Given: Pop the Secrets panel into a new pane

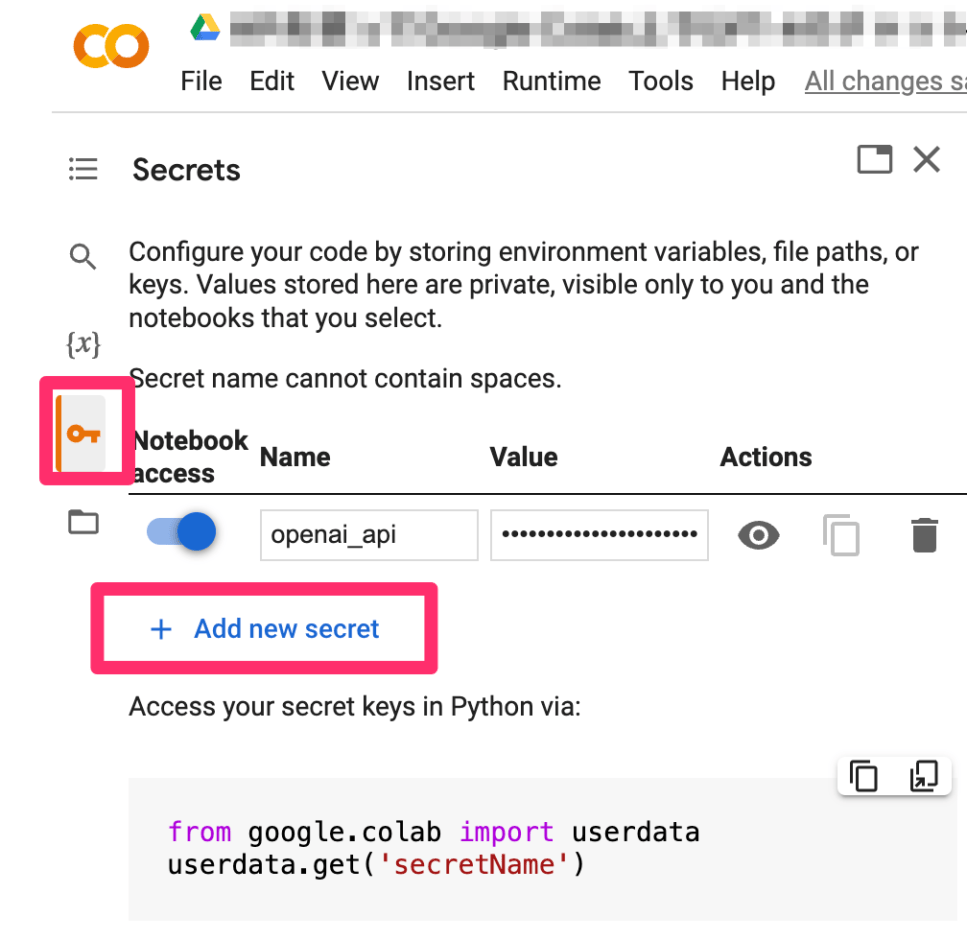Looking at the screenshot, I should [x=874, y=159].
